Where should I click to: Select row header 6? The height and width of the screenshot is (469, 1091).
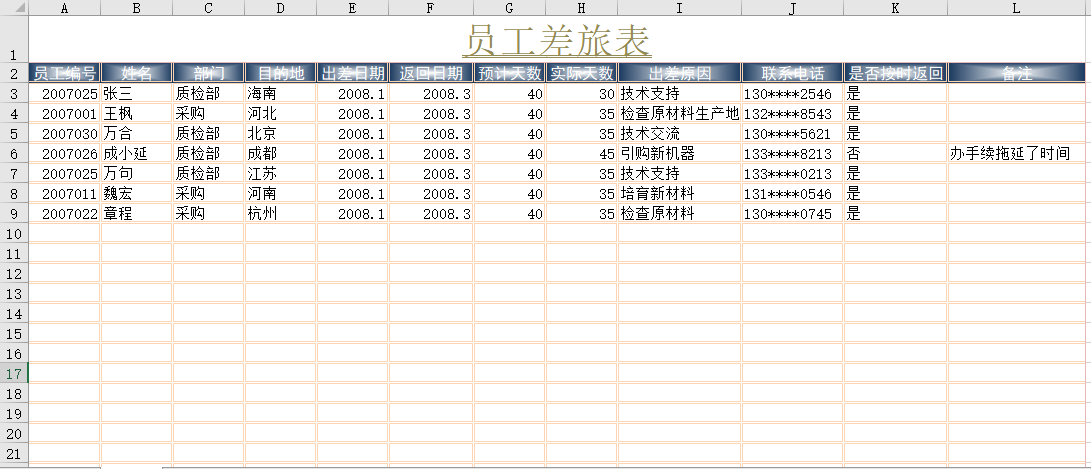click(14, 153)
